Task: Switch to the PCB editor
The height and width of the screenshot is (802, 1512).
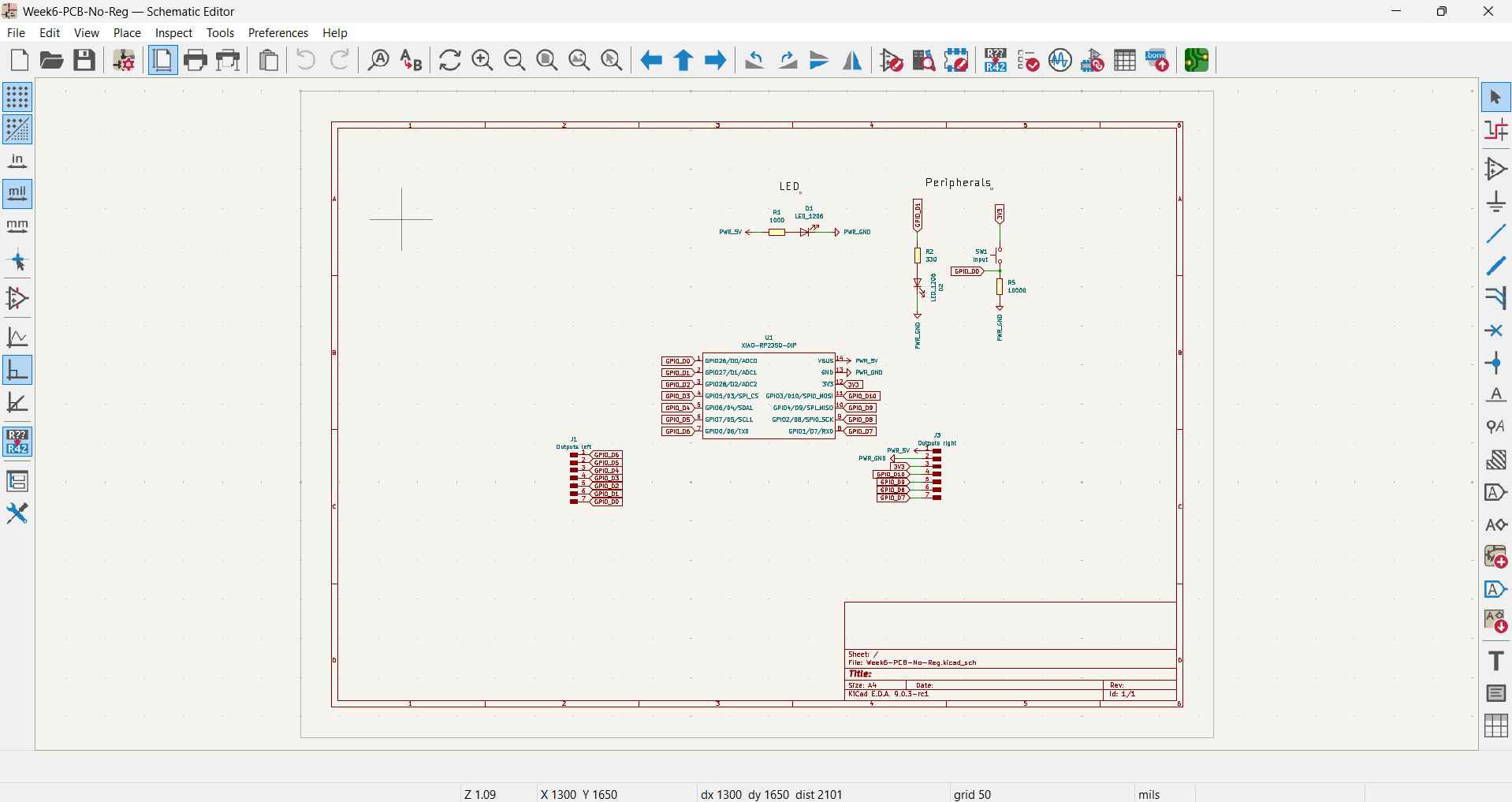Action: [1197, 60]
